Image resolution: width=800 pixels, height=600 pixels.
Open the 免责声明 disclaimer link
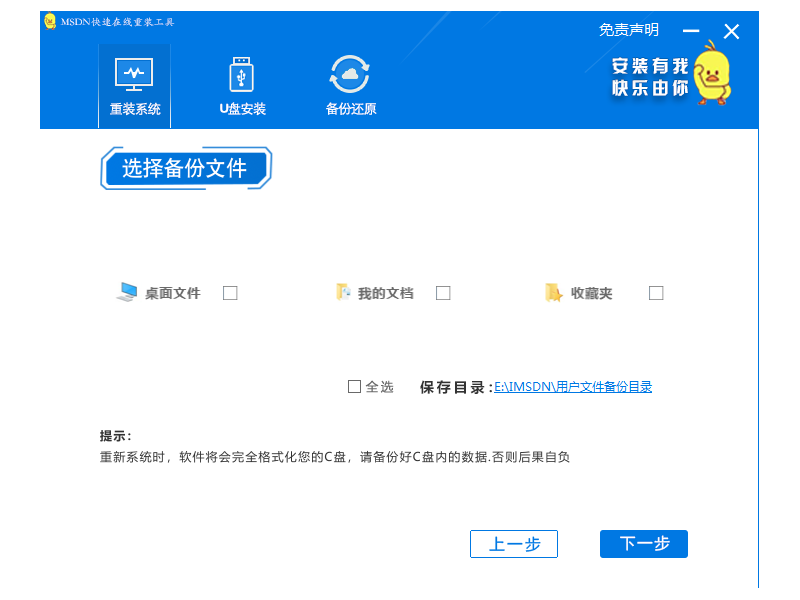pyautogui.click(x=630, y=29)
